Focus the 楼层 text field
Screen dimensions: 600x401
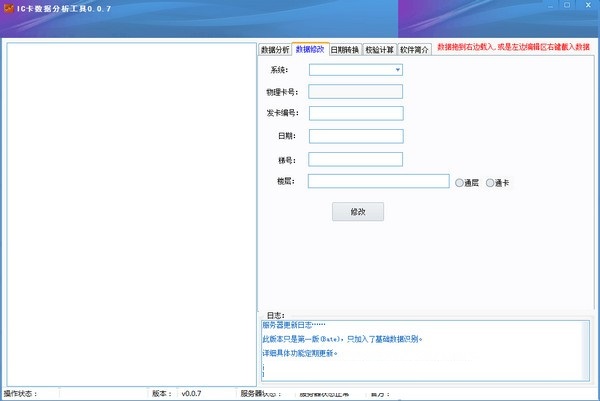click(x=378, y=181)
